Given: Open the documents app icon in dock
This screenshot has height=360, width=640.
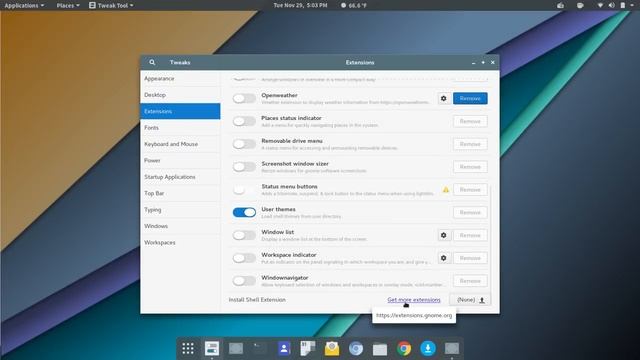Looking at the screenshot, I should tap(308, 348).
